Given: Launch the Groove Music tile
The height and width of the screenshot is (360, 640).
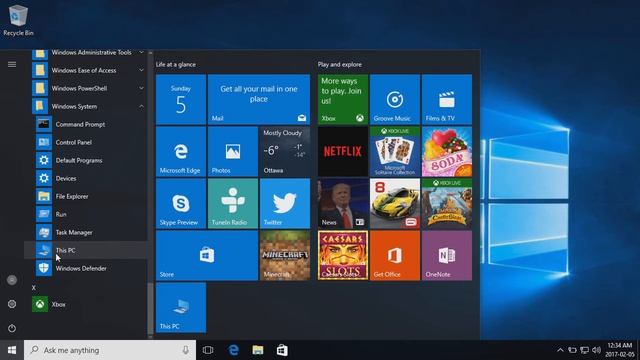Looking at the screenshot, I should click(395, 99).
